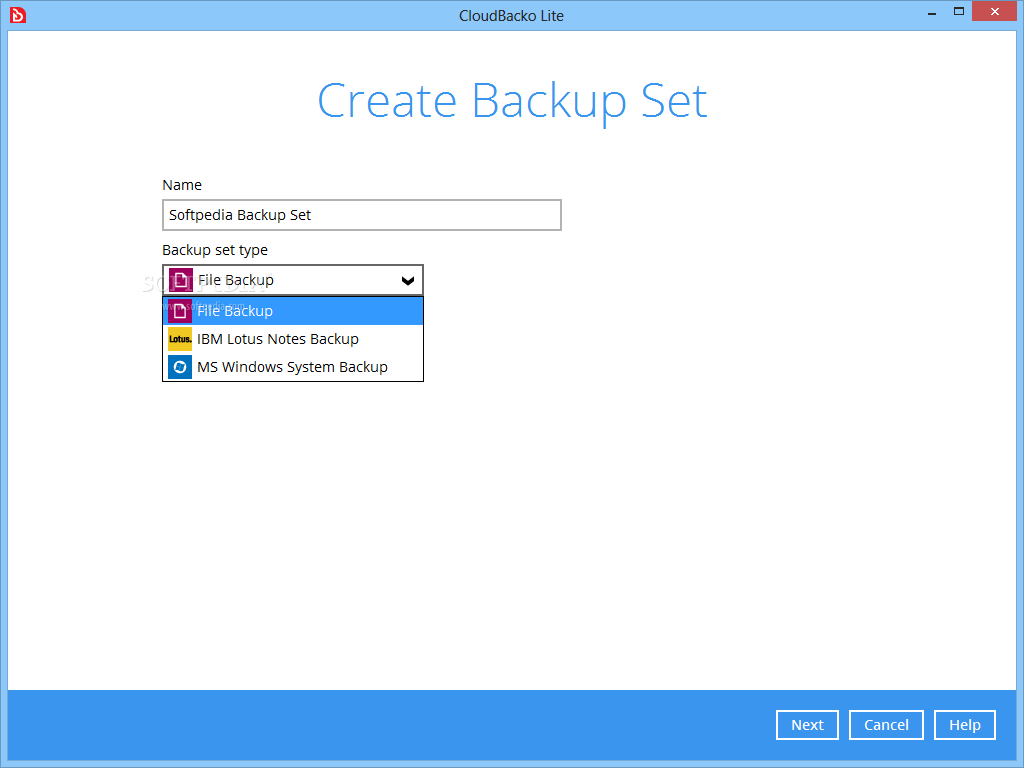Click the Lotus icon in dropdown list

[180, 339]
